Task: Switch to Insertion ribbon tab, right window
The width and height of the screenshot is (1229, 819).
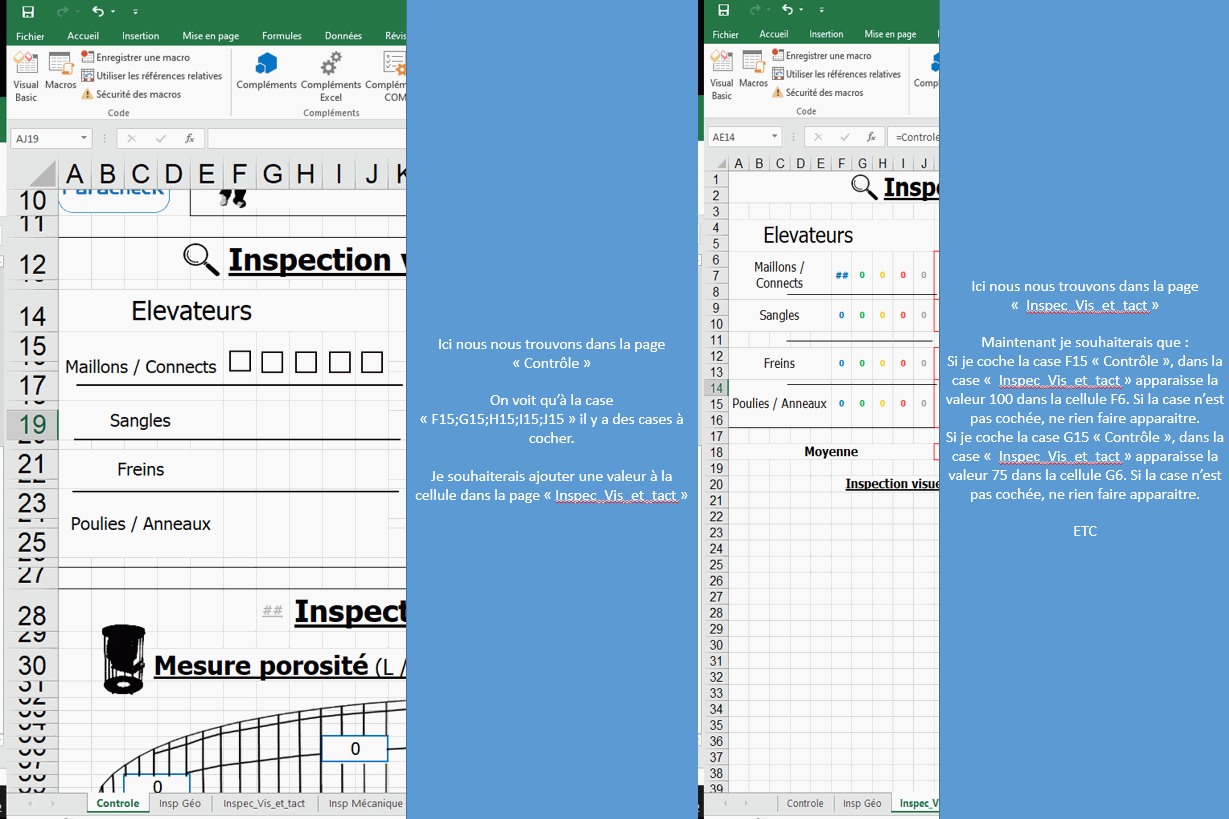Action: click(x=826, y=34)
